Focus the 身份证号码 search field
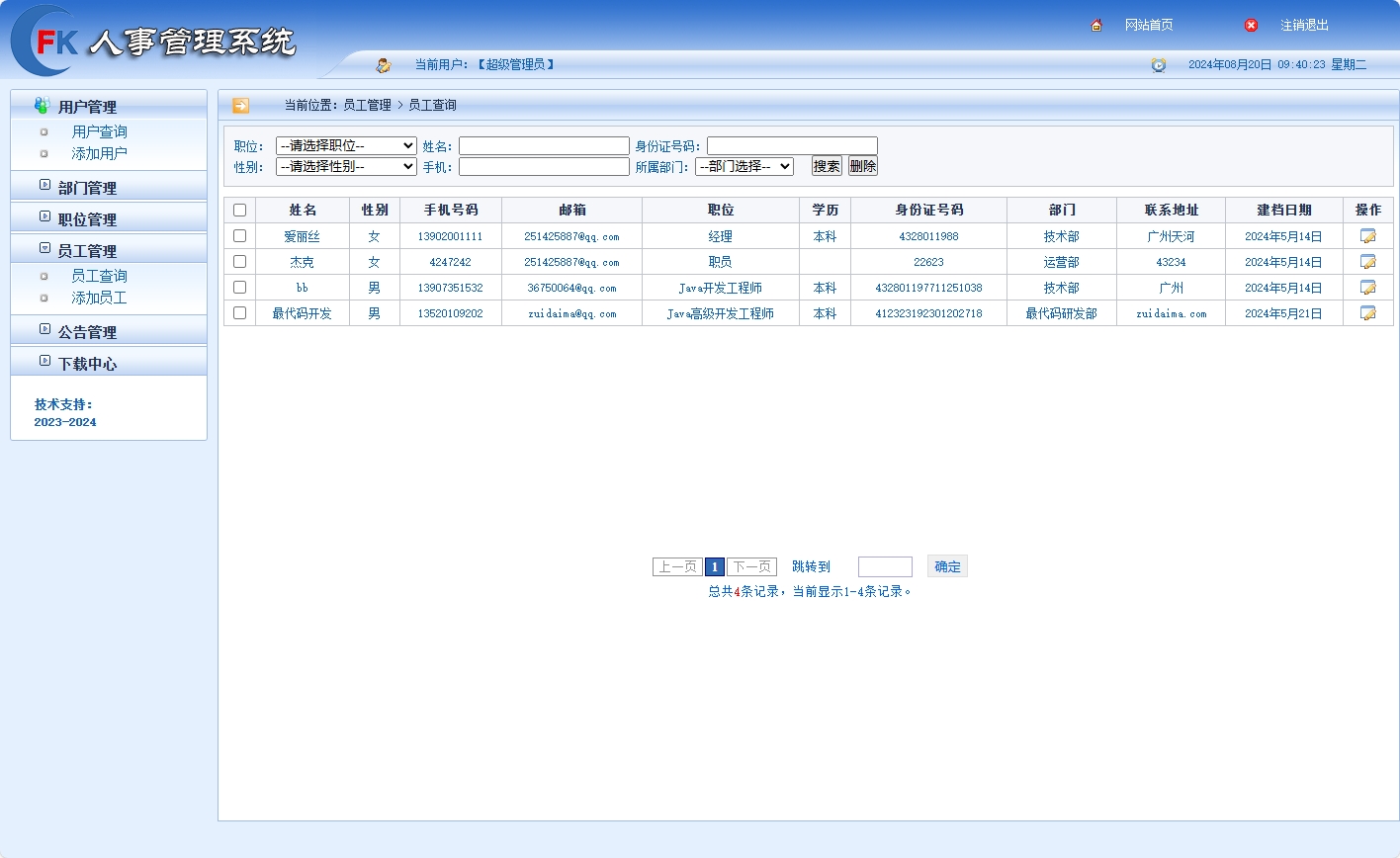Viewport: 1400px width, 858px height. (792, 145)
